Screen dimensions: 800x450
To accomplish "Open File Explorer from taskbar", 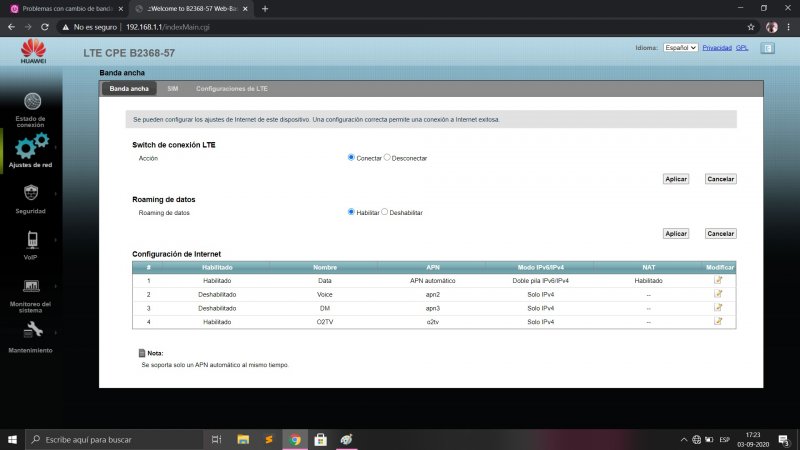I will (243, 439).
